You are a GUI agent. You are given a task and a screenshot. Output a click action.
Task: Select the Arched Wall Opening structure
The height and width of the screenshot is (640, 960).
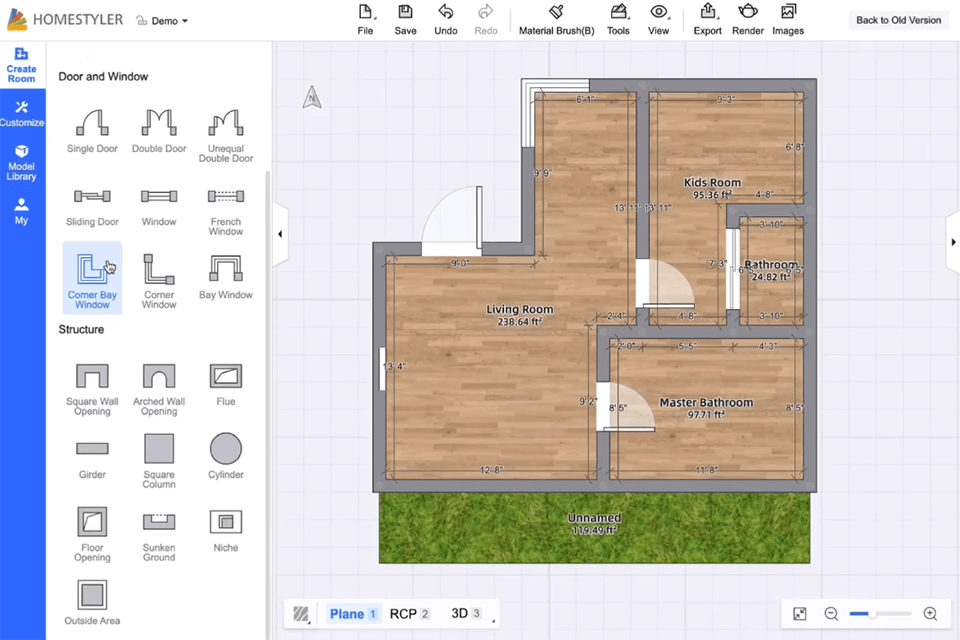[x=159, y=389]
